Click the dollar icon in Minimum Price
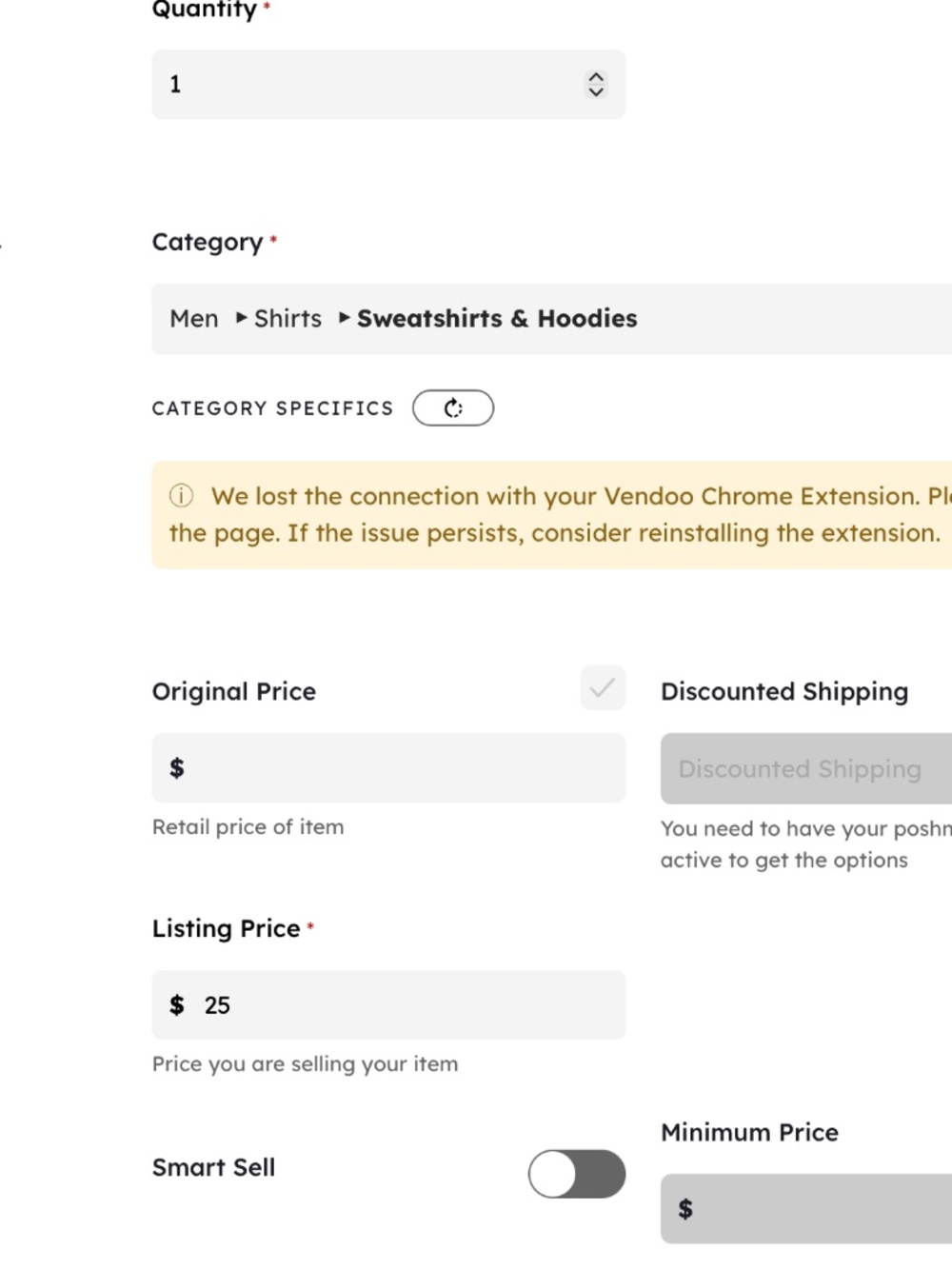This screenshot has height=1269, width=952. tap(685, 1209)
